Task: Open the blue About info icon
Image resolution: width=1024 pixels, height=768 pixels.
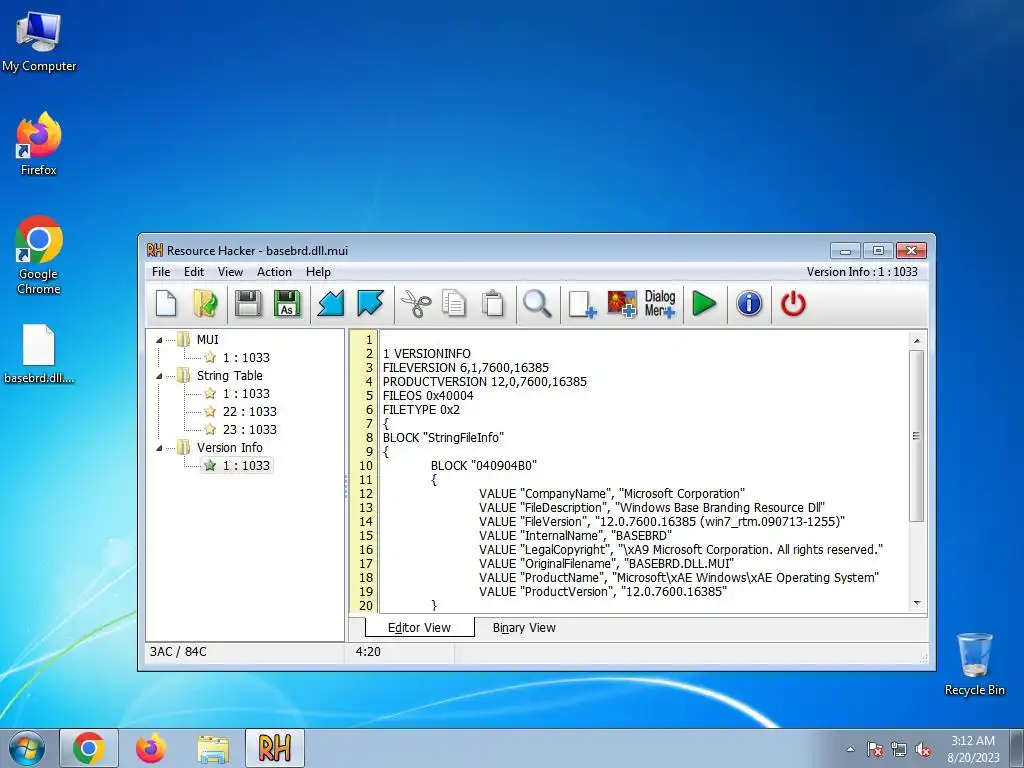Action: click(749, 304)
